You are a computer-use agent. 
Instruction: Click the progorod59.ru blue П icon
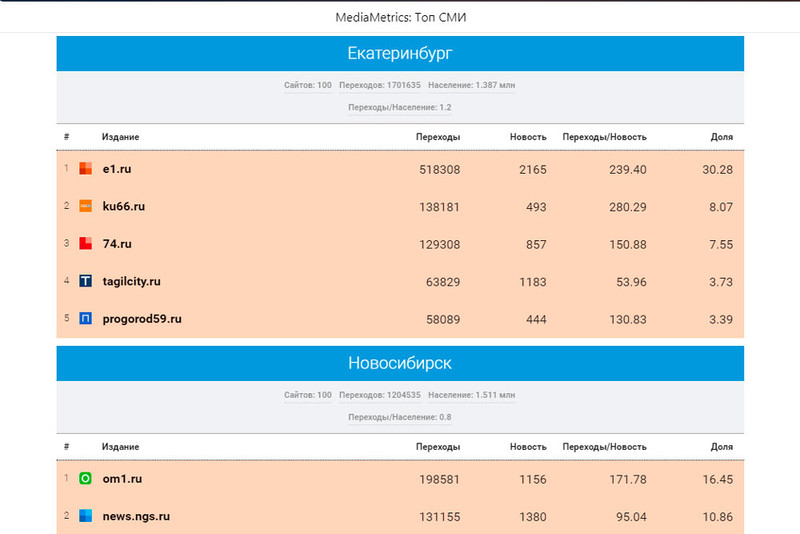(86, 319)
